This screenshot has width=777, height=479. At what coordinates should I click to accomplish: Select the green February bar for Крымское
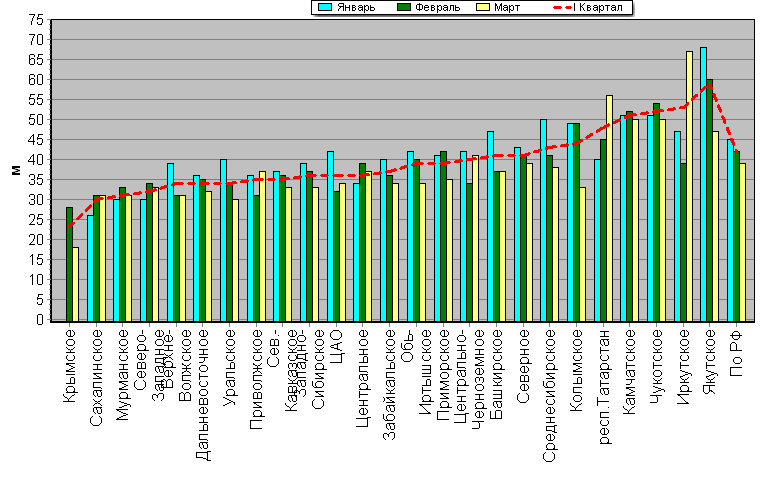click(x=69, y=265)
